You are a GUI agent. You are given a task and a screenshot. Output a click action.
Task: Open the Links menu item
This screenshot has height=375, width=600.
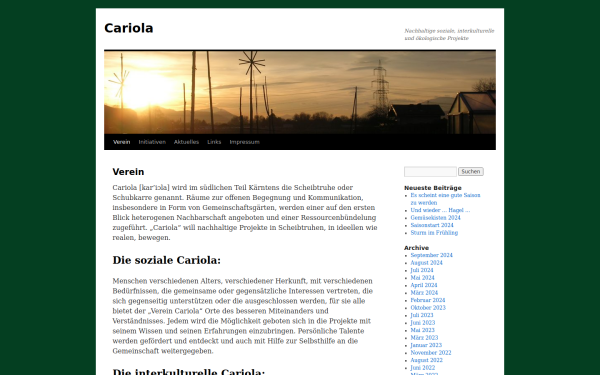click(214, 142)
